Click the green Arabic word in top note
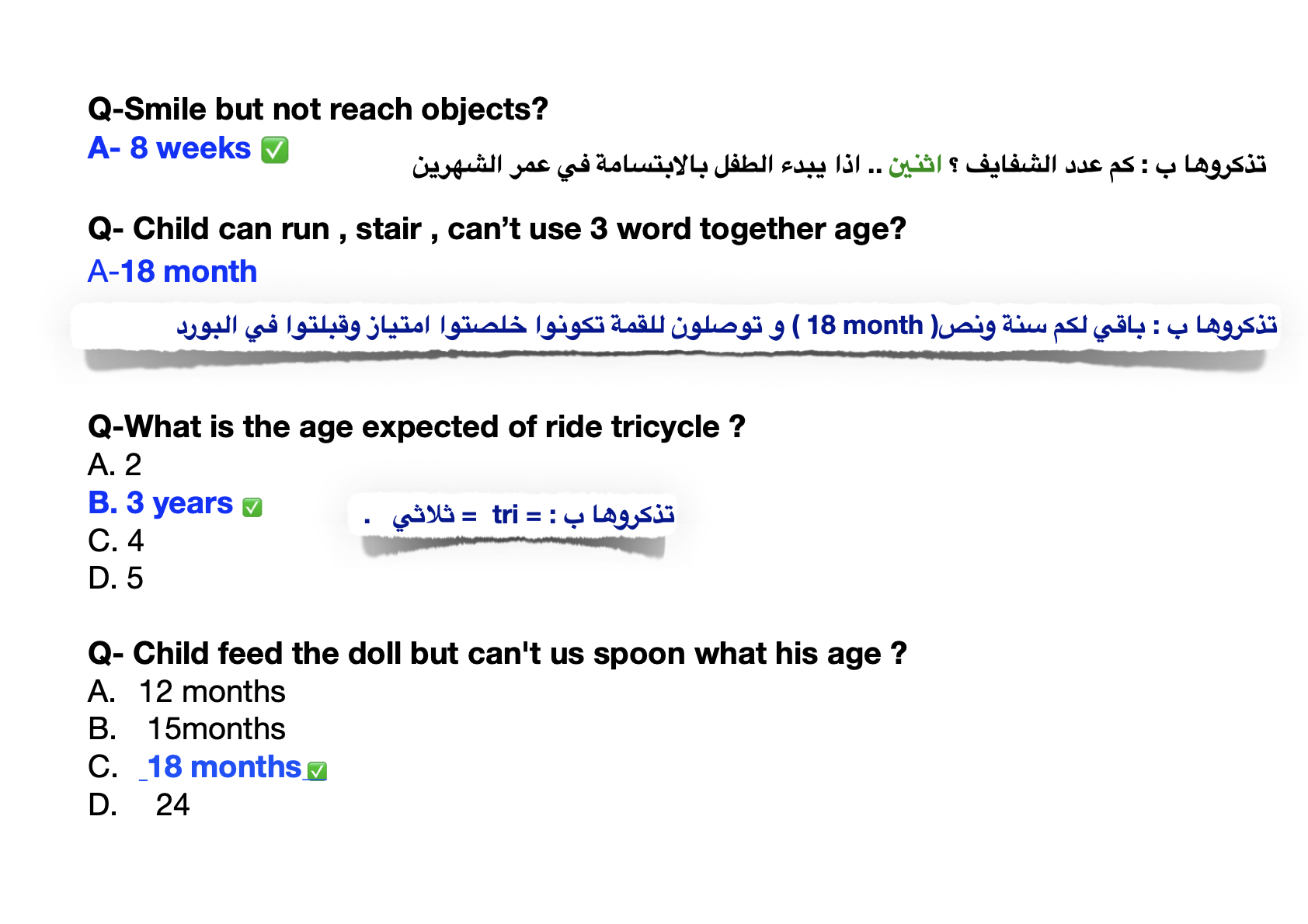Image resolution: width=1308 pixels, height=924 pixels. (915, 165)
